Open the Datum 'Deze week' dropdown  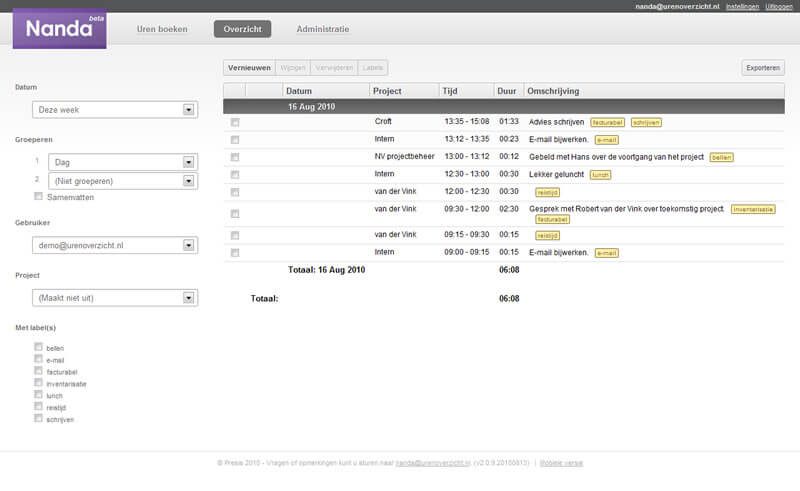click(115, 110)
